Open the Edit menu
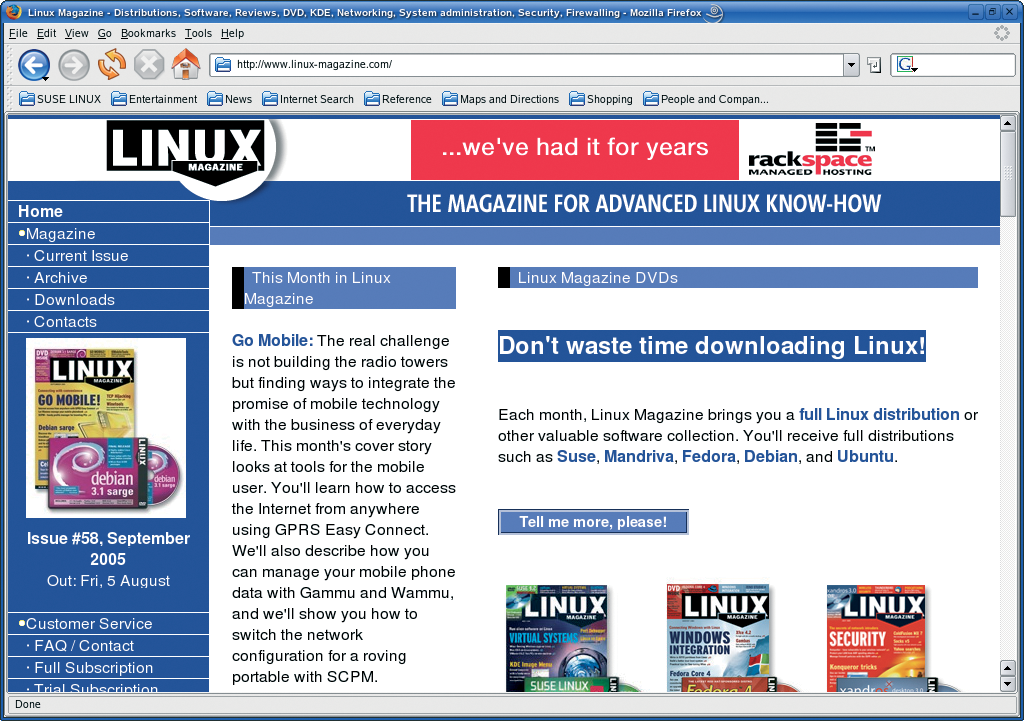The width and height of the screenshot is (1024, 721). click(46, 33)
